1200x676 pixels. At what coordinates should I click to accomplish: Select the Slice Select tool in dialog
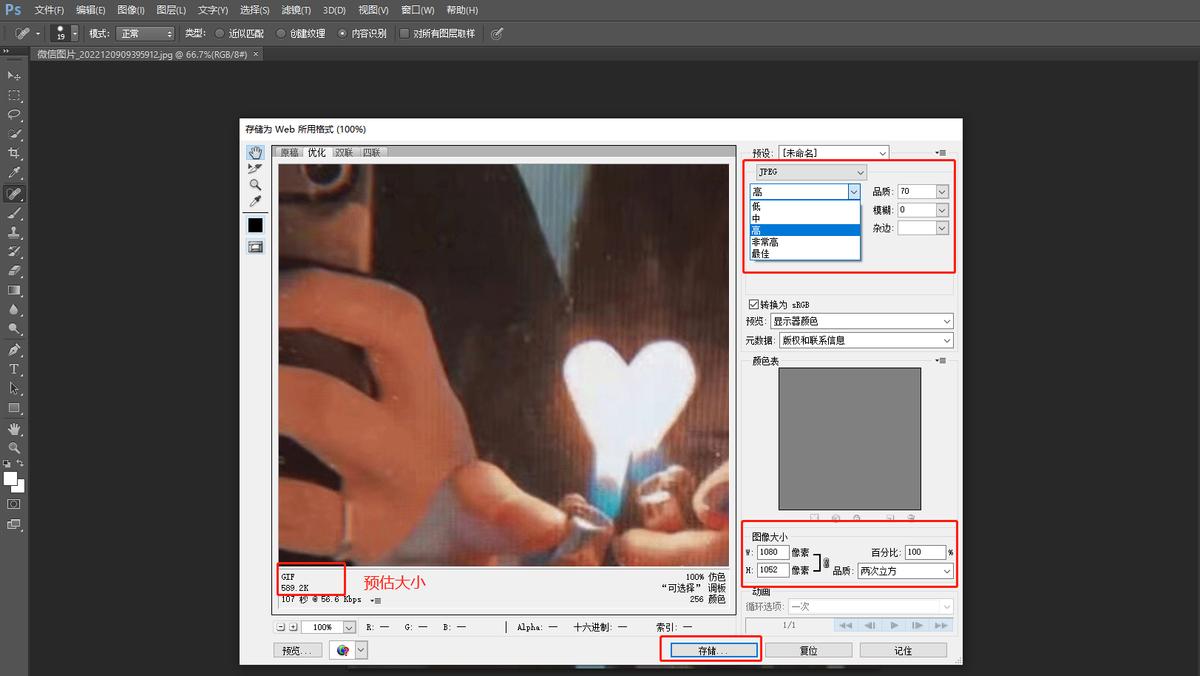click(255, 168)
